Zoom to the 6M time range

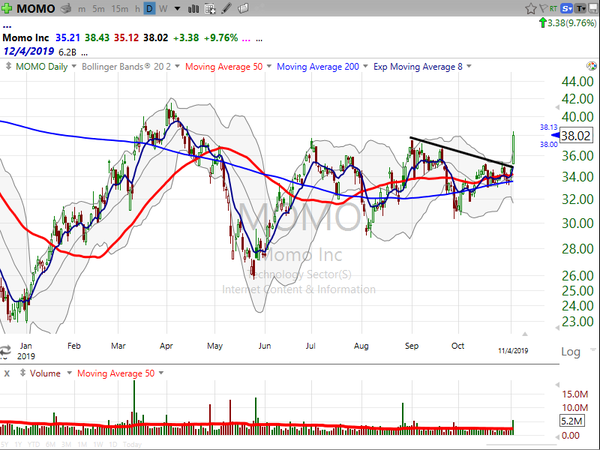click(x=51, y=444)
